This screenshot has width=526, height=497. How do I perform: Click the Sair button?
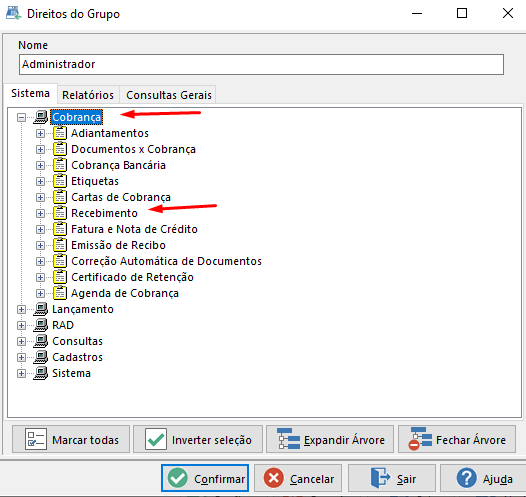tap(392, 478)
